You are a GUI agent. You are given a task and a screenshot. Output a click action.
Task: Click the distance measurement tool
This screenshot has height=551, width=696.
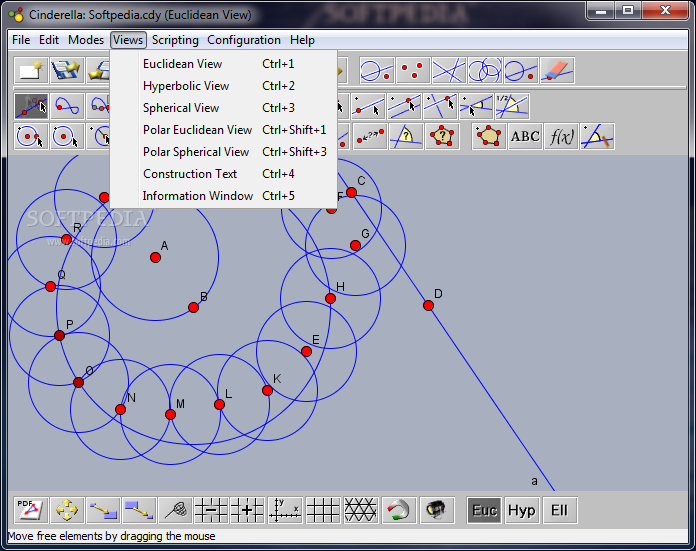[x=370, y=136]
